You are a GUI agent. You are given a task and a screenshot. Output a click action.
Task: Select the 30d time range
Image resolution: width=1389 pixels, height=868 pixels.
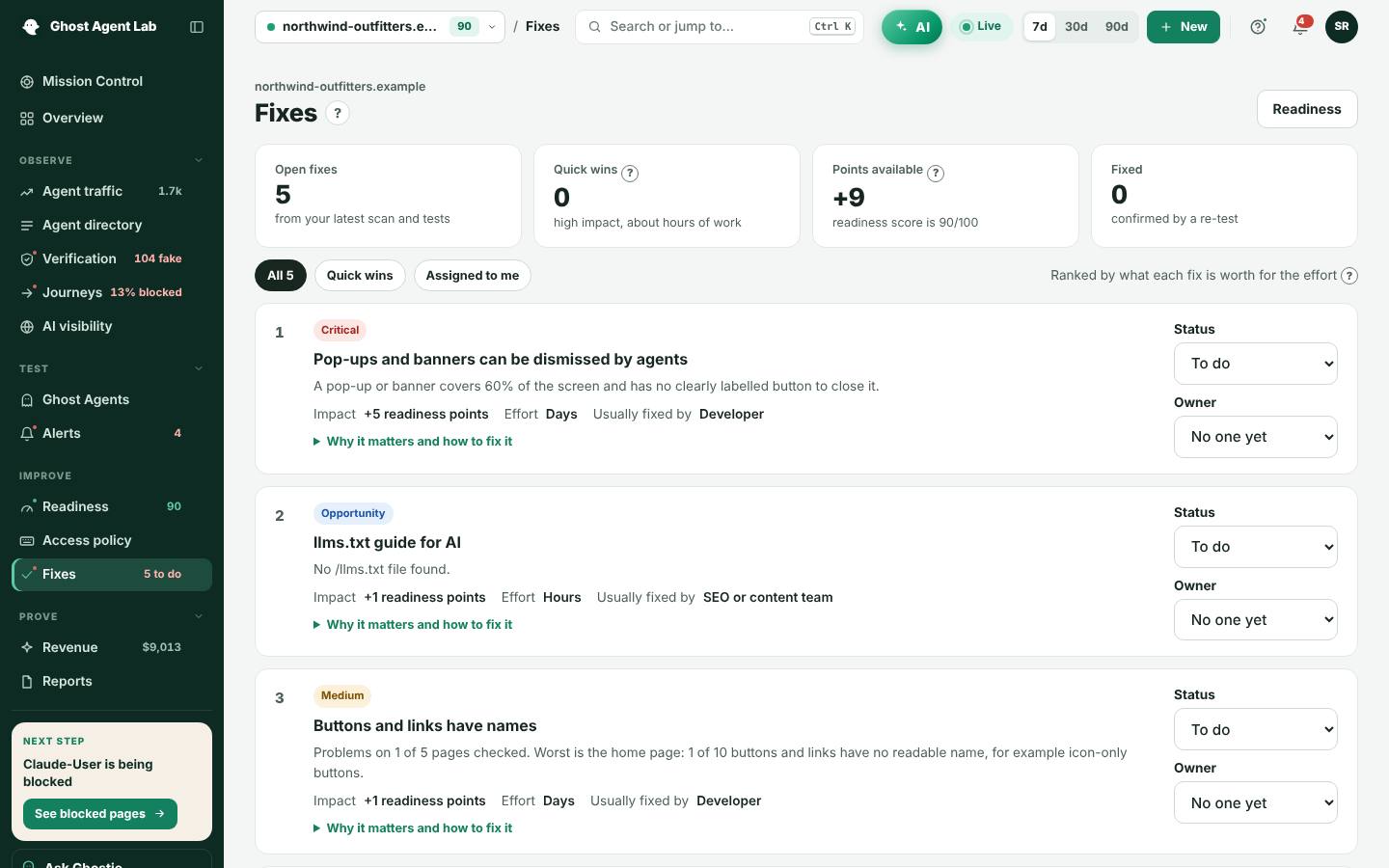pyautogui.click(x=1076, y=27)
